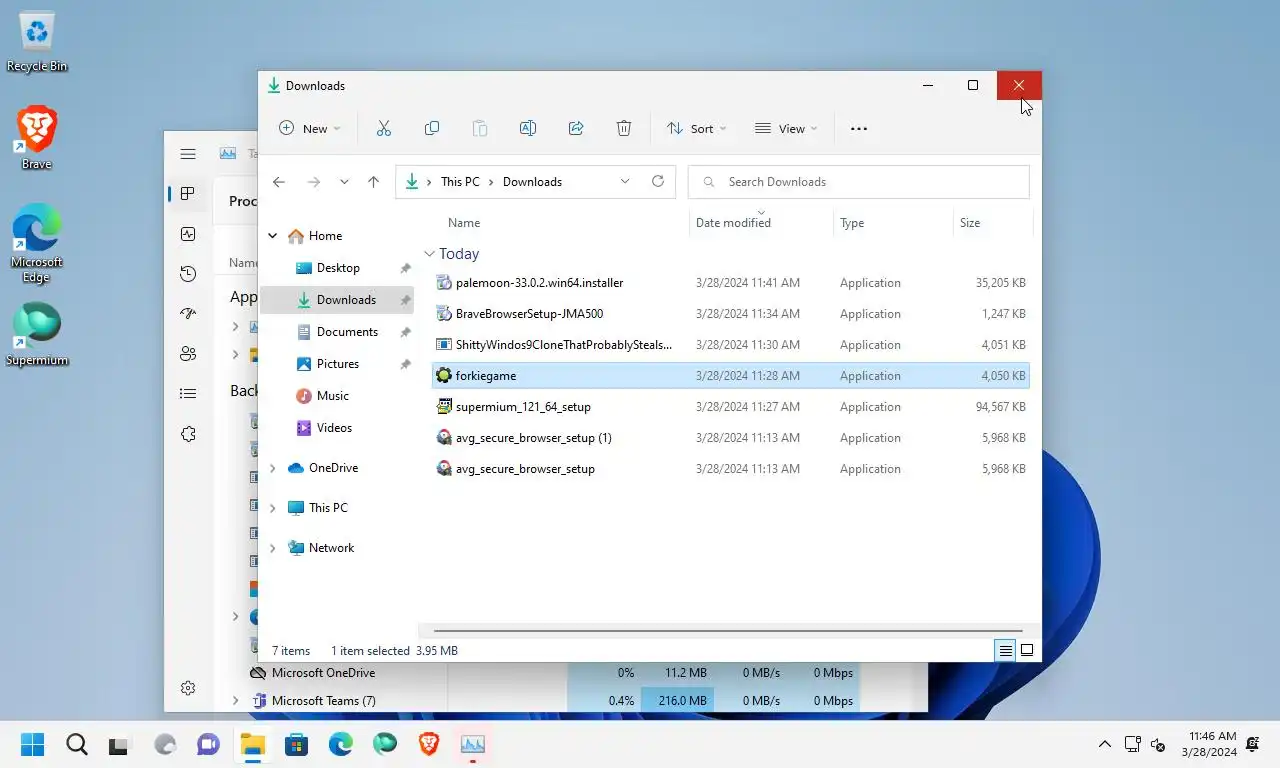The width and height of the screenshot is (1280, 768).
Task: Open taskbar Search icon
Action: (77, 744)
